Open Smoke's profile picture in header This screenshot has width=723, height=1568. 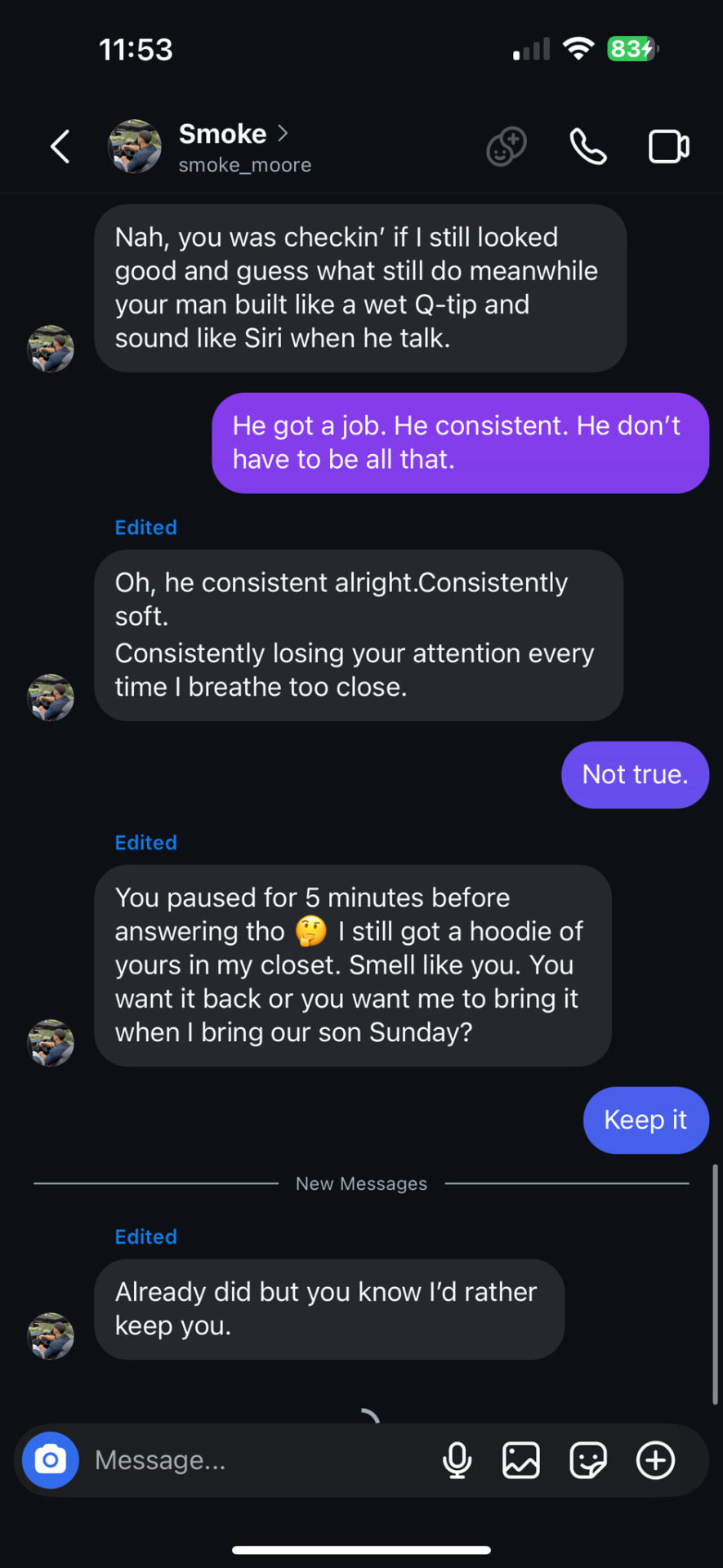click(135, 147)
